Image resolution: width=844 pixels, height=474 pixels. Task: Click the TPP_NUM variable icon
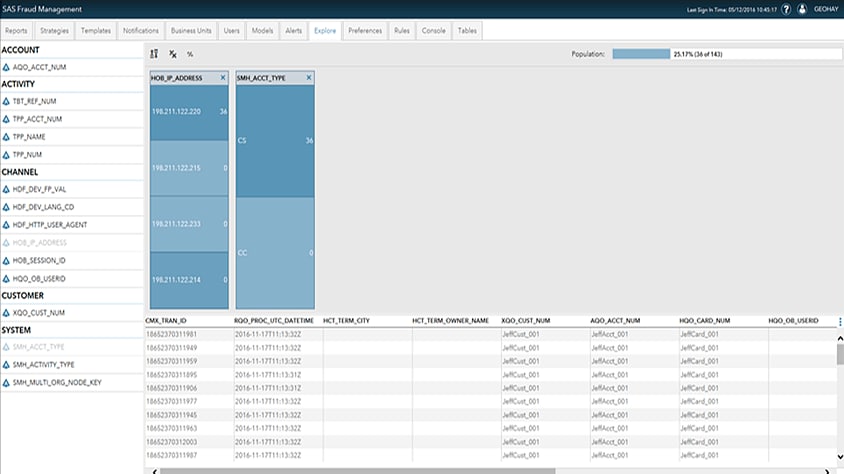[x=6, y=154]
